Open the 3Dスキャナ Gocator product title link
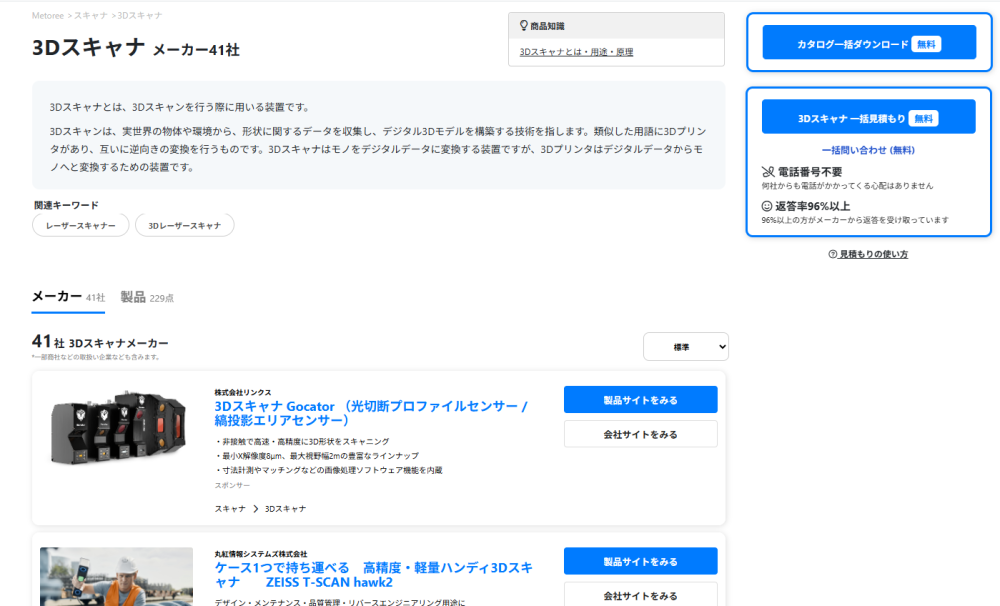Image resolution: width=1000 pixels, height=606 pixels. [x=370, y=413]
